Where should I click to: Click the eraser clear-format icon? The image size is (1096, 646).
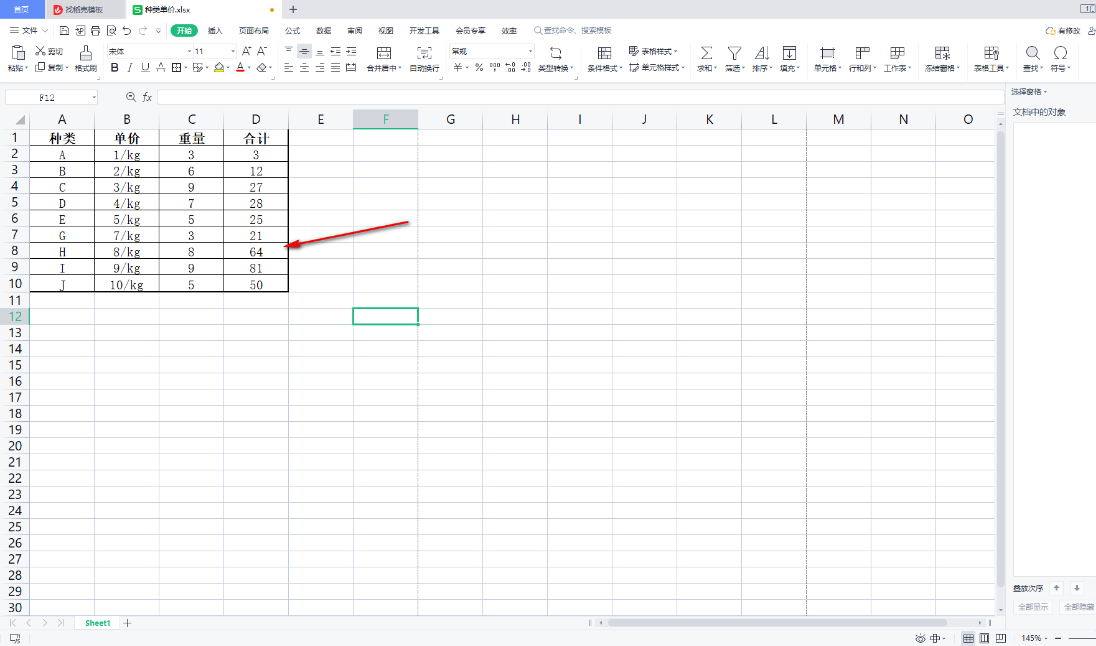tap(261, 68)
